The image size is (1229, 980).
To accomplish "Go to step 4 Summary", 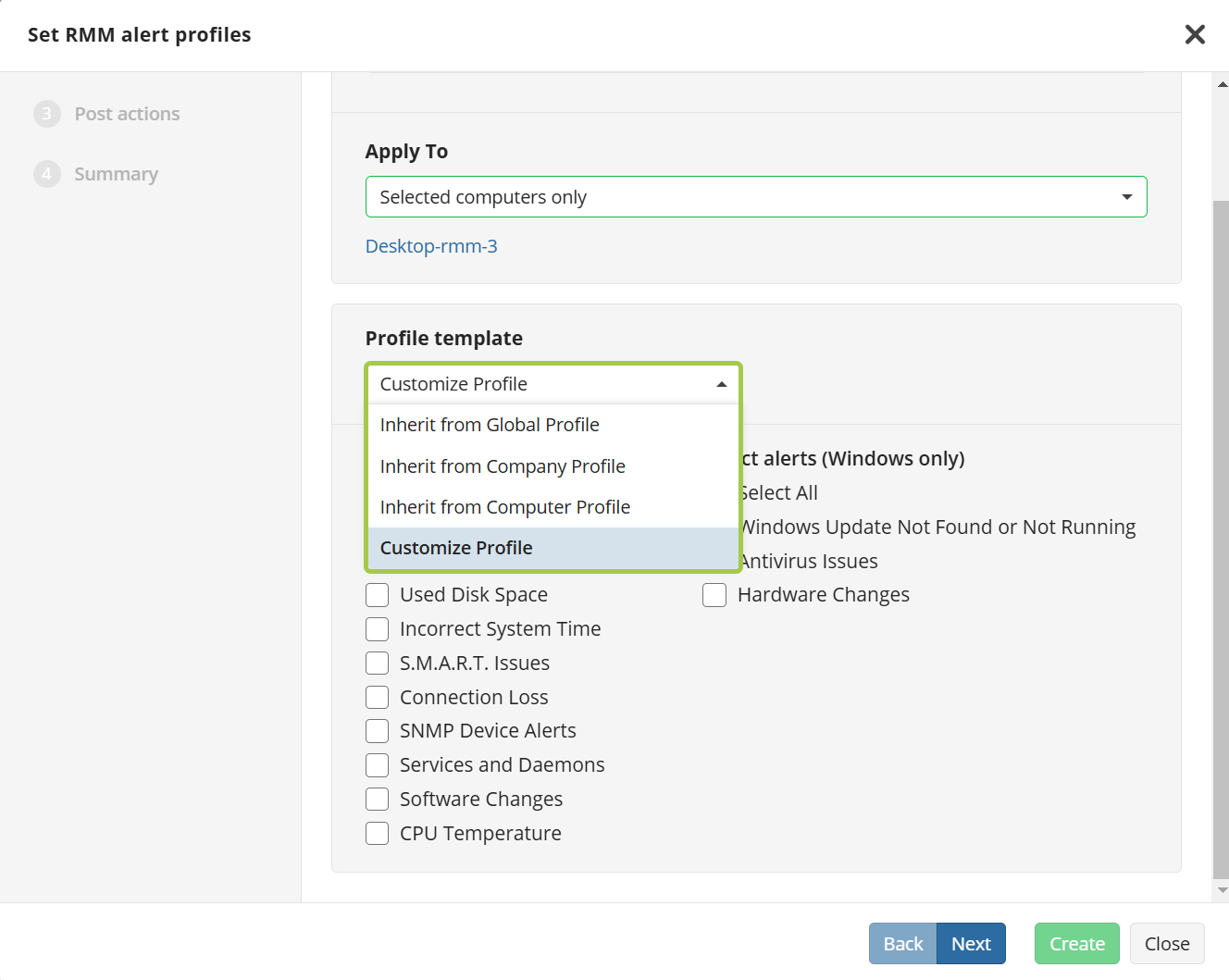I will click(x=116, y=174).
